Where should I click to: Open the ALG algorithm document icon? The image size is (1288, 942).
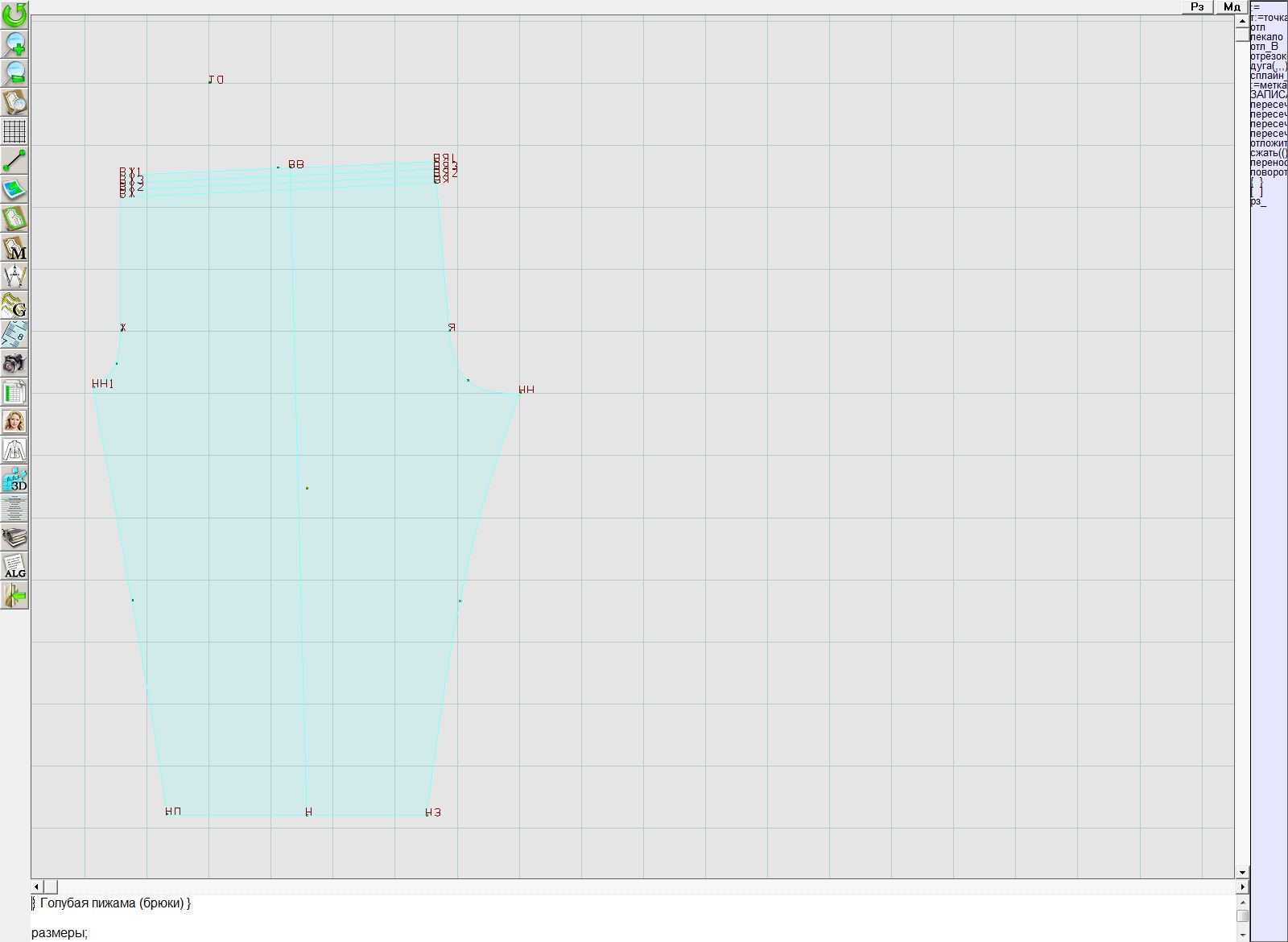(14, 566)
